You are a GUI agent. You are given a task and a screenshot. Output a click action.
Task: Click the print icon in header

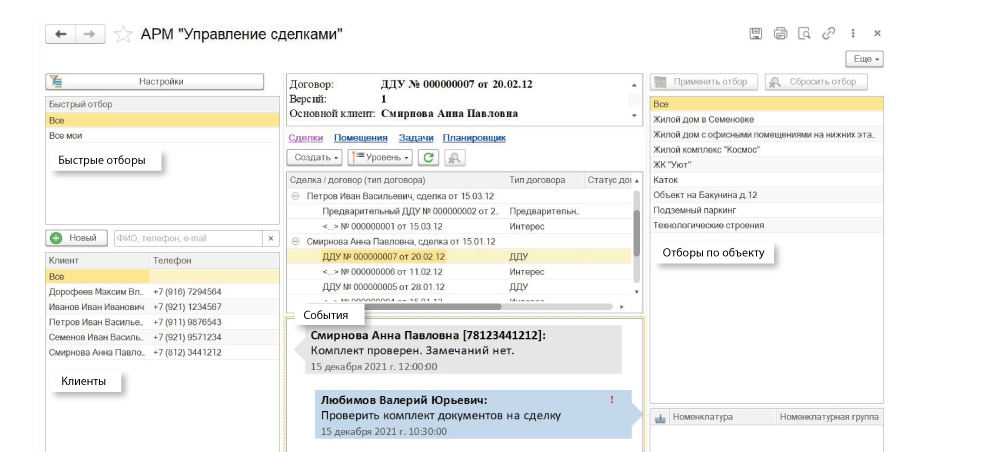780,34
